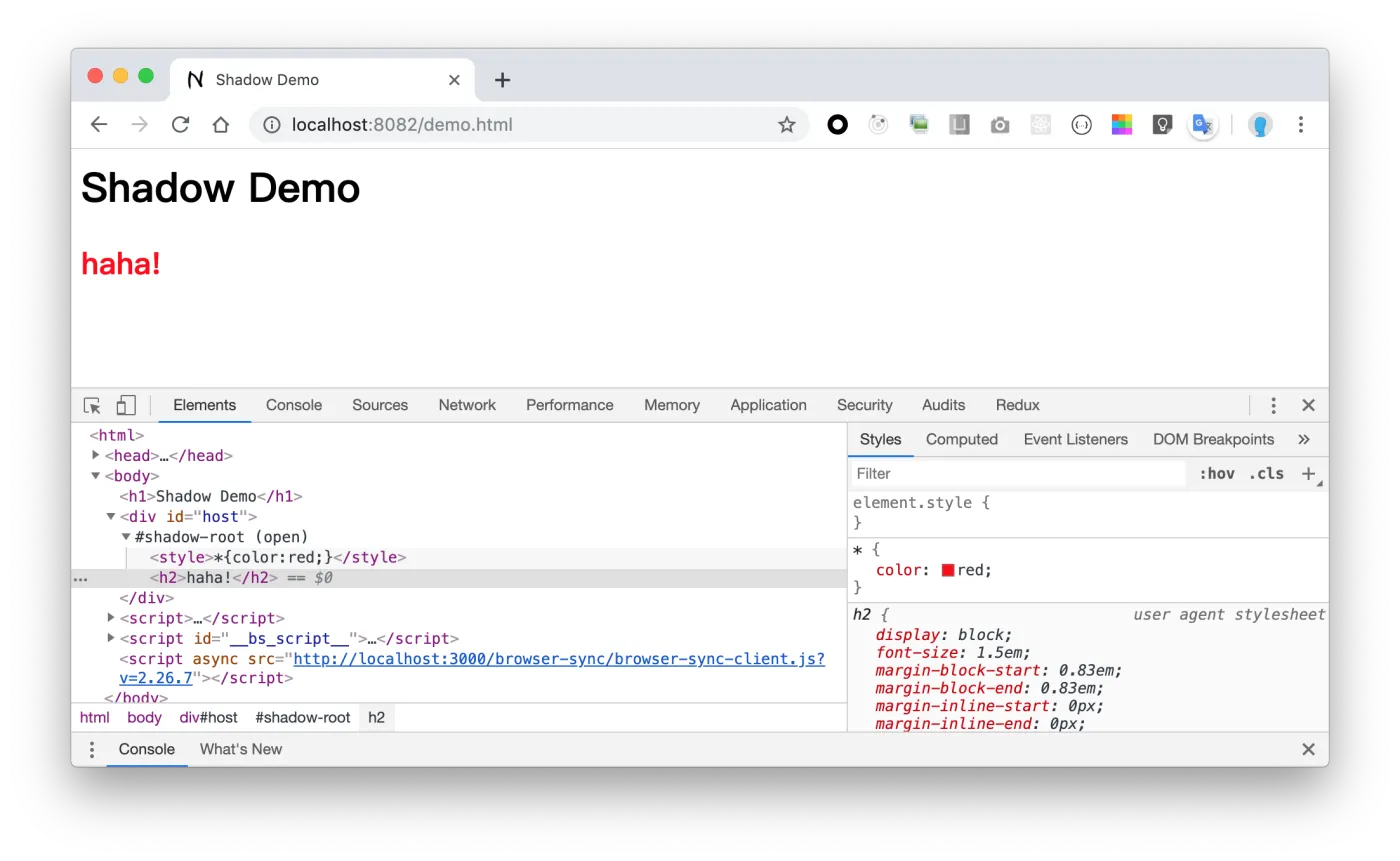Screen dimensions: 1400x861
Task: Switch to the Console DevTools tab
Action: (294, 405)
